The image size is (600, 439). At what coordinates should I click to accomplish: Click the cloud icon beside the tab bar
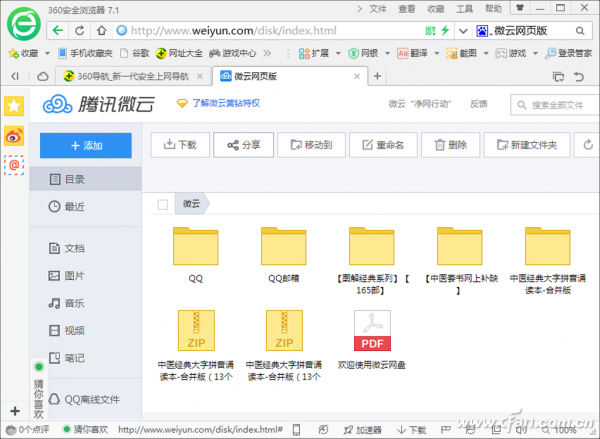tap(43, 77)
